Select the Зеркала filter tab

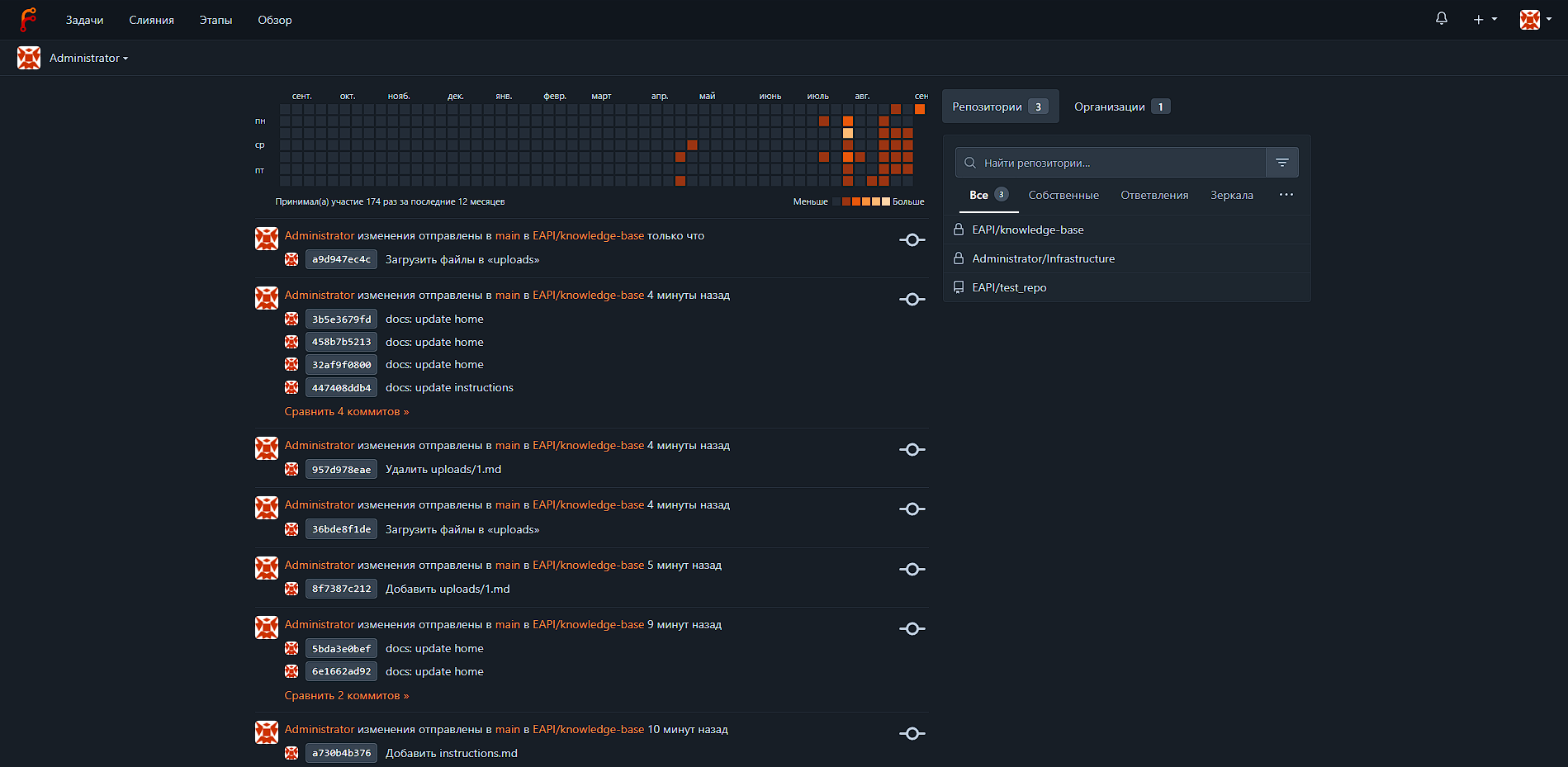(1232, 195)
